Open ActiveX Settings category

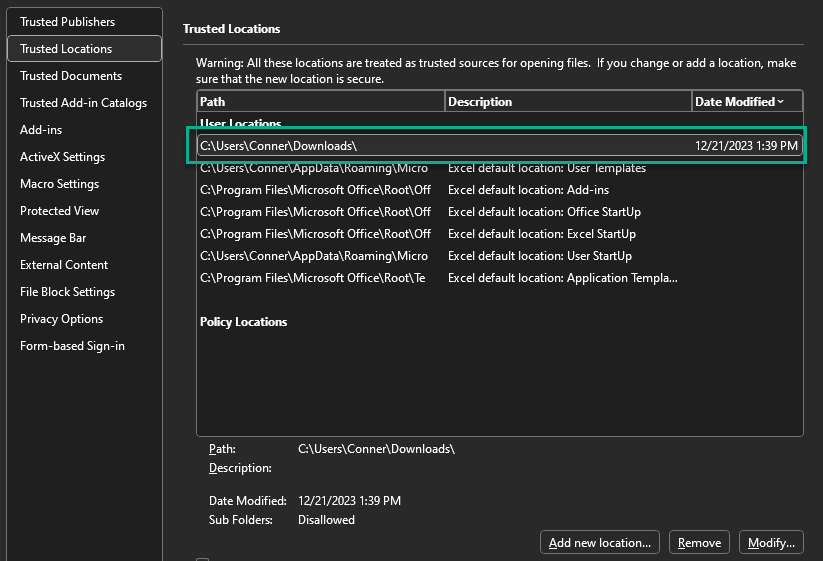62,157
